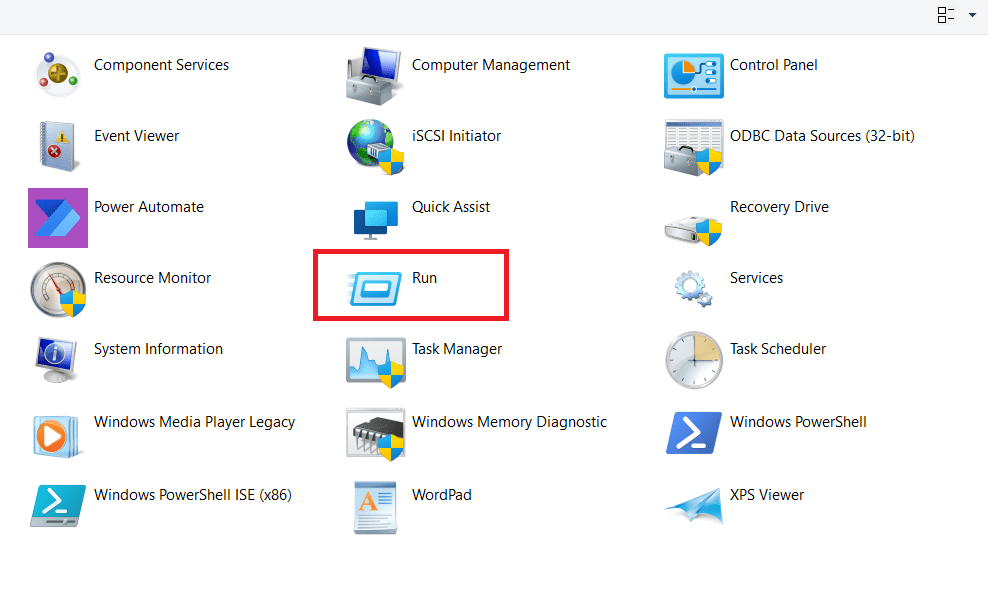The width and height of the screenshot is (988, 610).
Task: Select the Power Automate label
Action: [149, 207]
